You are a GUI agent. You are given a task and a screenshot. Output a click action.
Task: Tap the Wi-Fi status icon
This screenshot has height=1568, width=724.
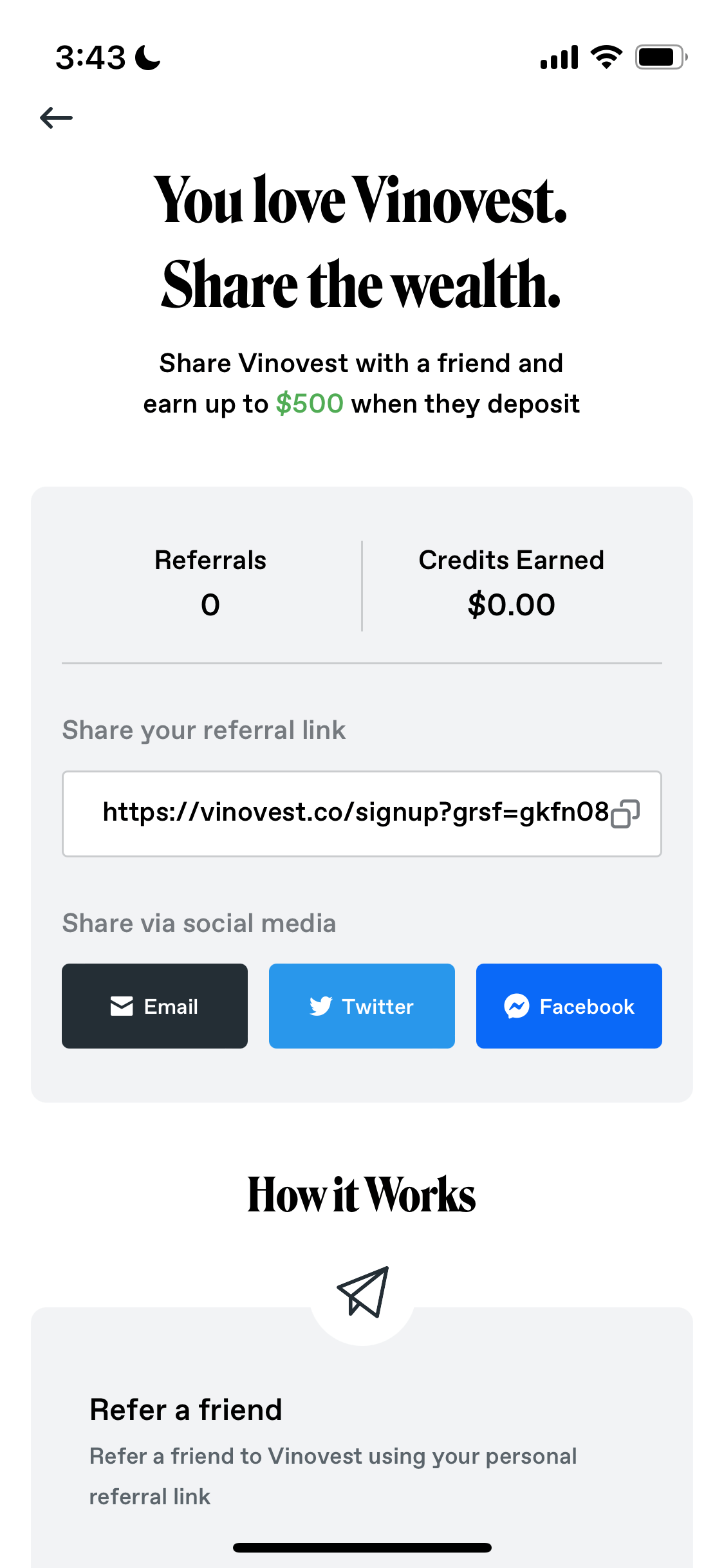(x=606, y=57)
